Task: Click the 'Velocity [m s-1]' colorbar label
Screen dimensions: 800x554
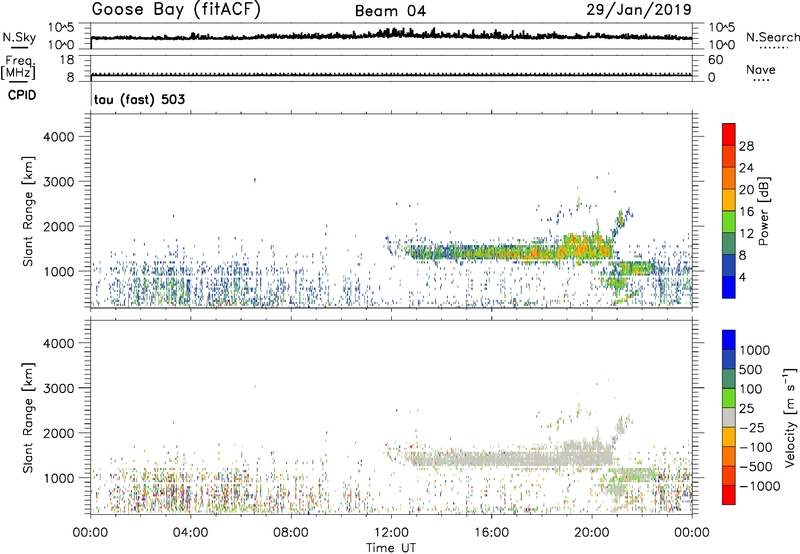Action: coord(791,417)
